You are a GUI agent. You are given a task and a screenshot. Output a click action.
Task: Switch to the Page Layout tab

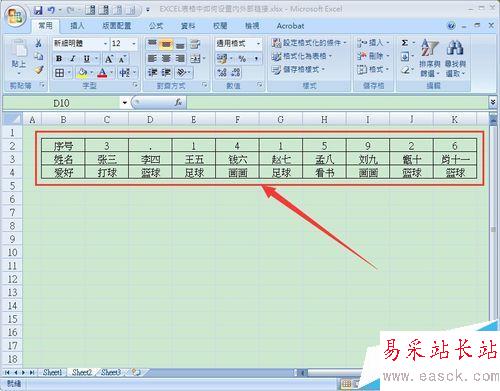[x=116, y=26]
